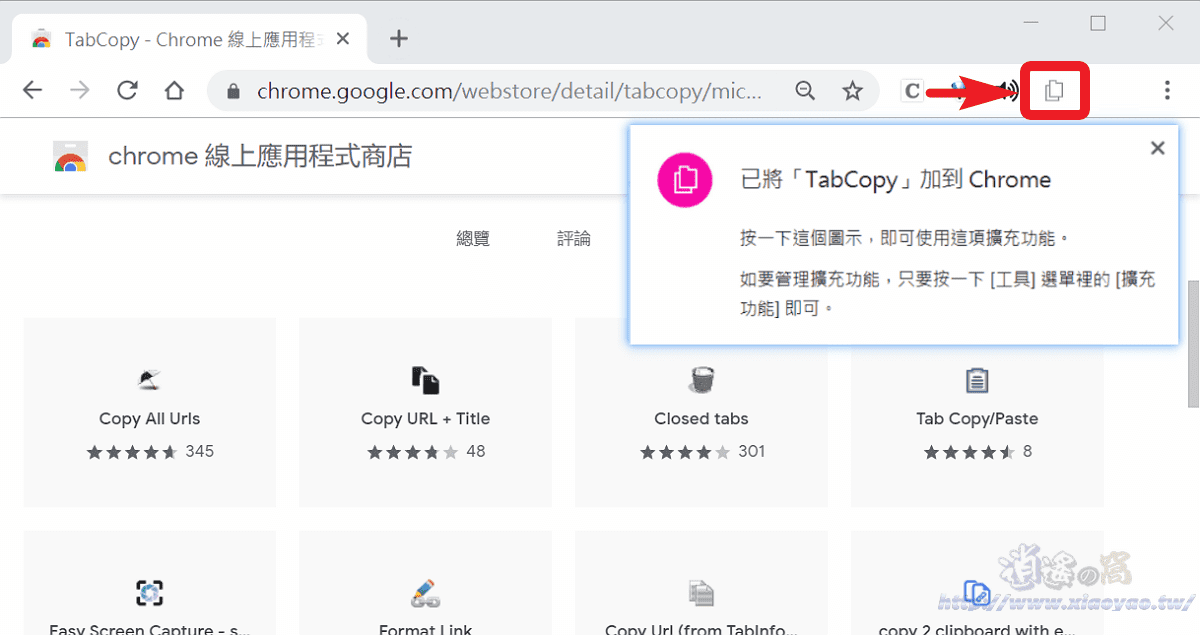Viewport: 1200px width, 635px height.
Task: Open the Copy All Urls extension card
Action: point(150,412)
